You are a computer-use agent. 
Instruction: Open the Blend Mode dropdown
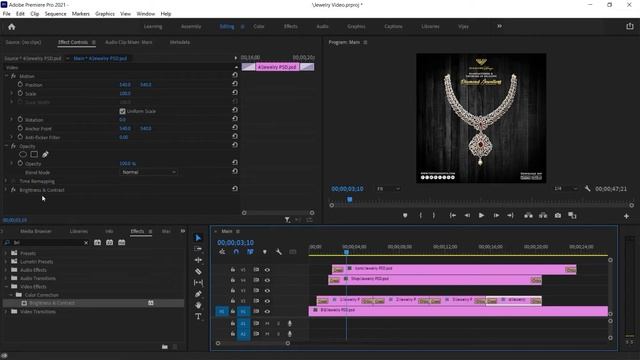(149, 172)
